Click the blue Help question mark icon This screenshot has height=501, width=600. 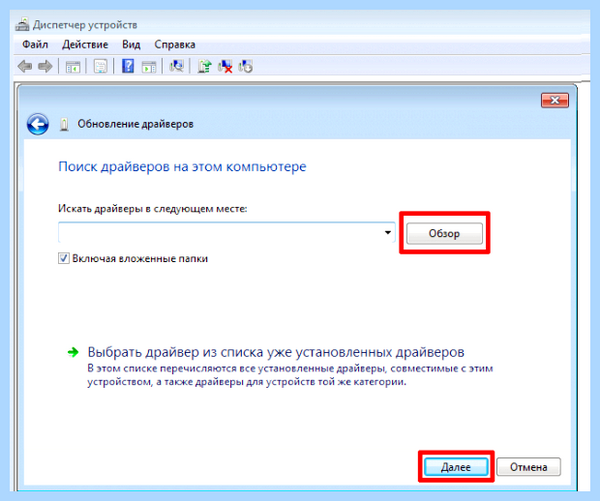coord(128,66)
